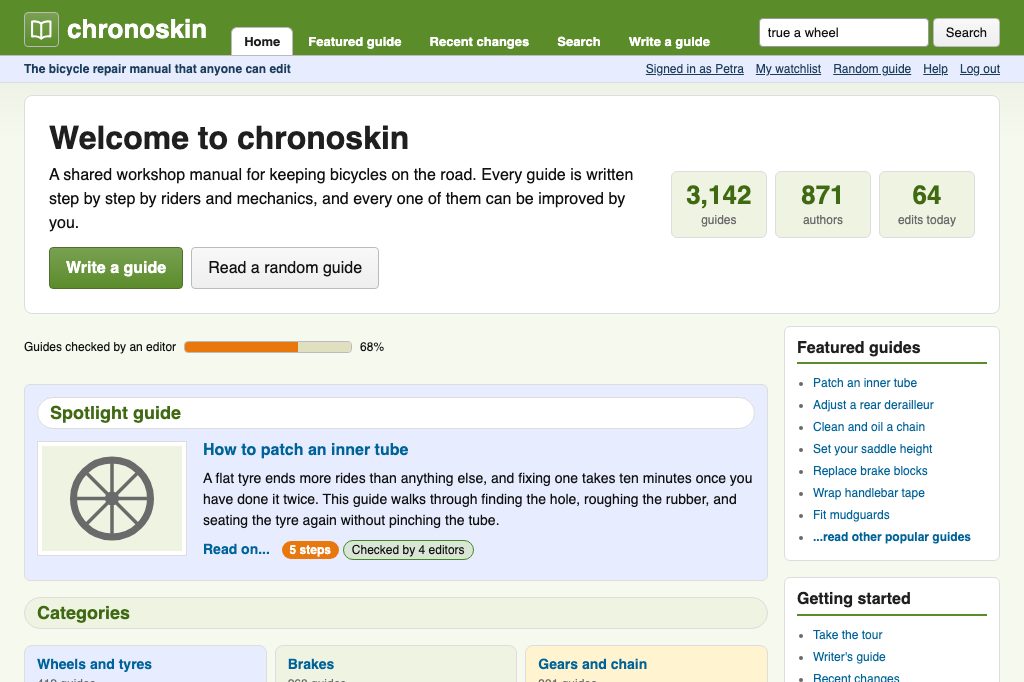Open the Featured guide tab
The height and width of the screenshot is (682, 1024).
click(355, 42)
